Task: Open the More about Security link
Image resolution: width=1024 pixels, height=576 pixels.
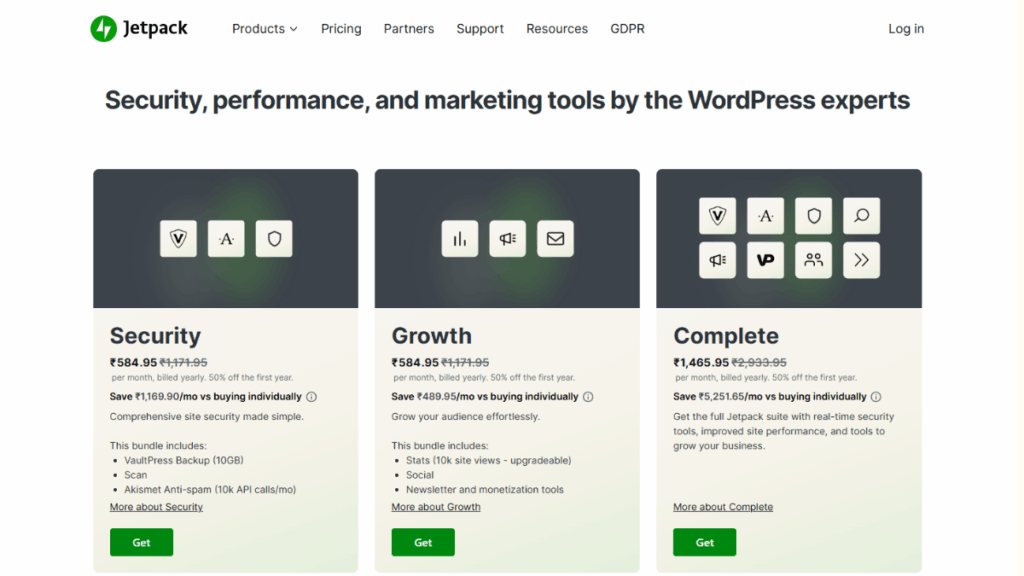Action: pyautogui.click(x=156, y=507)
